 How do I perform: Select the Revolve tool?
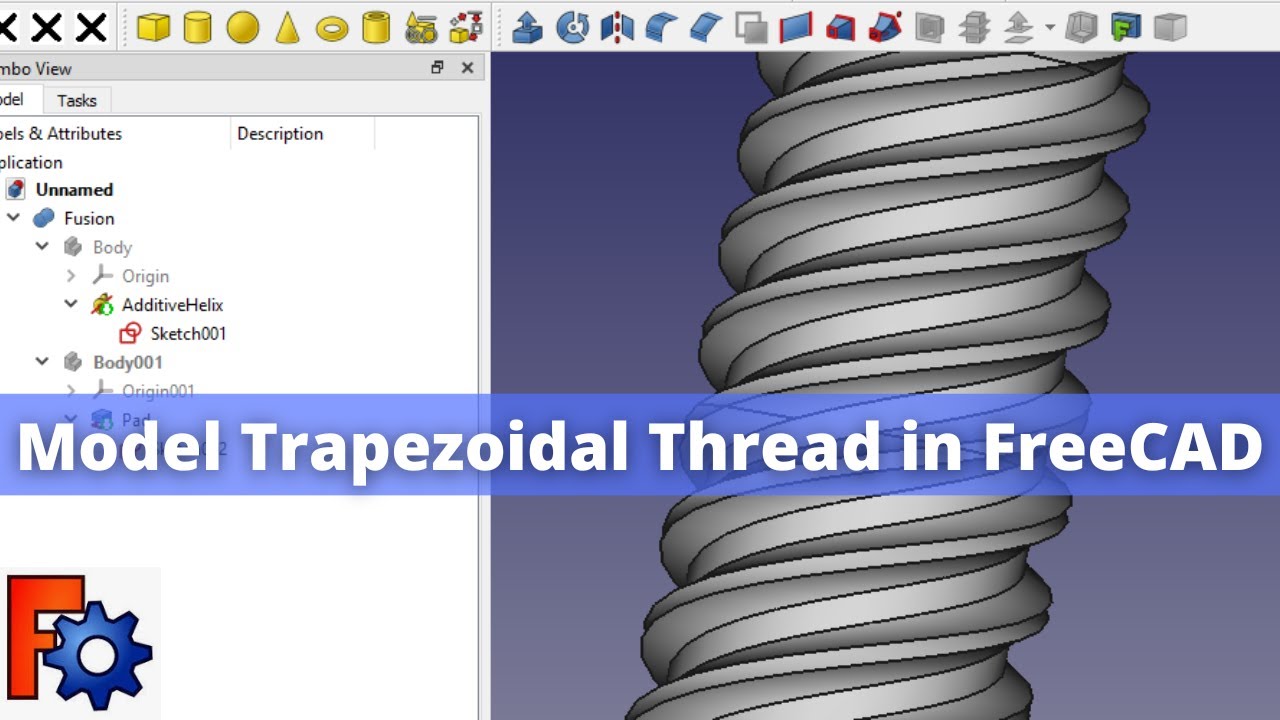[572, 27]
